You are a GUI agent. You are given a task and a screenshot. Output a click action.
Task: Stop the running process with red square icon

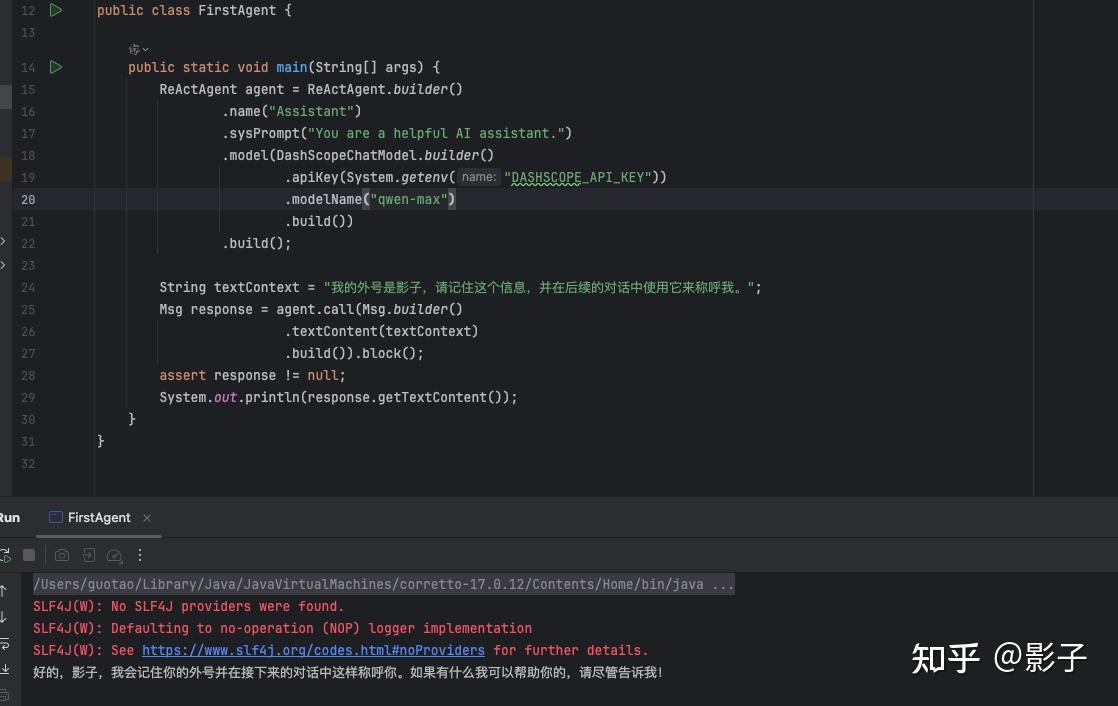(31, 555)
